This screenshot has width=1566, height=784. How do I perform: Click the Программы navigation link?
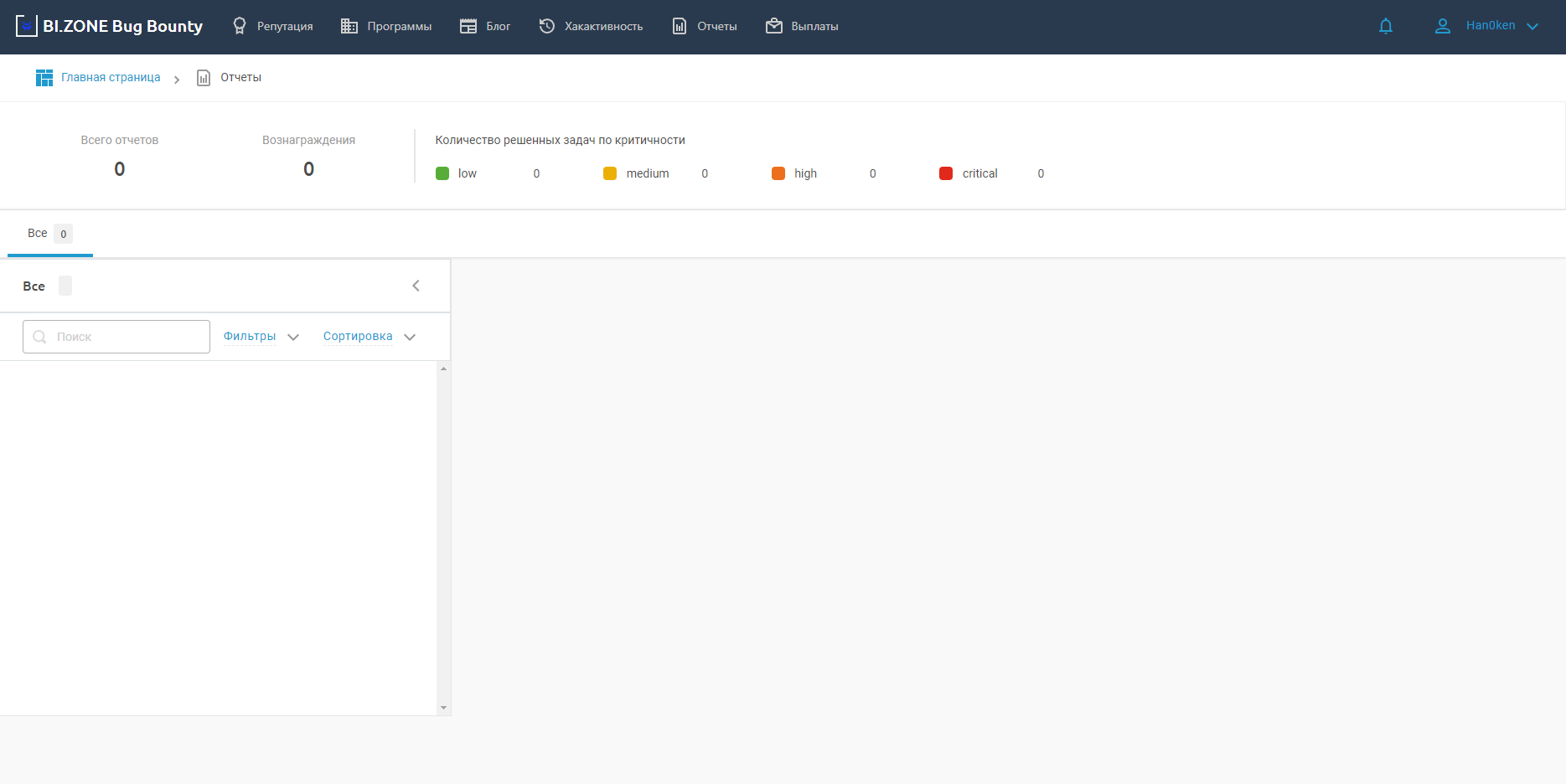(x=399, y=26)
